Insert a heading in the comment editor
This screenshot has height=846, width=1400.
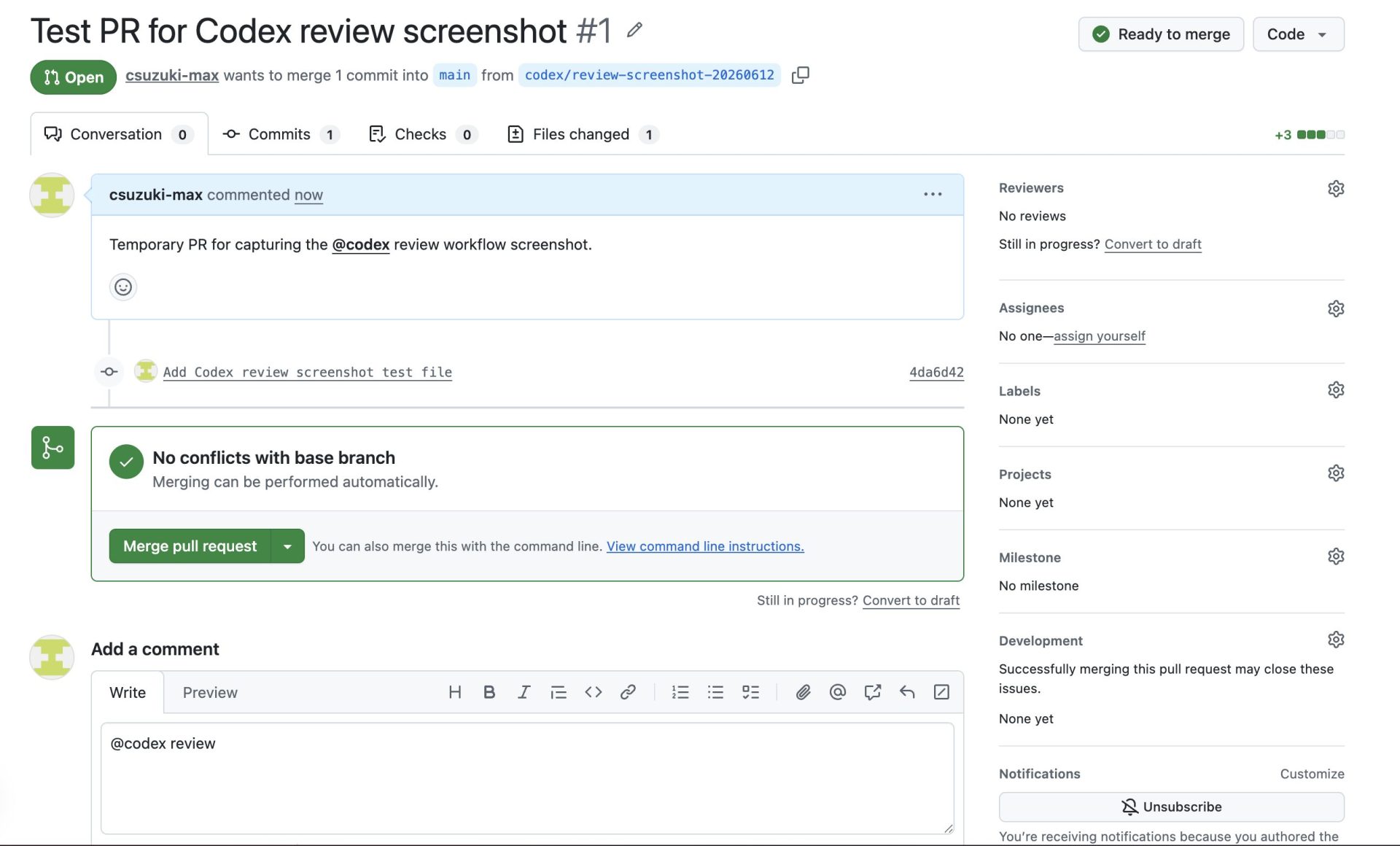(454, 692)
